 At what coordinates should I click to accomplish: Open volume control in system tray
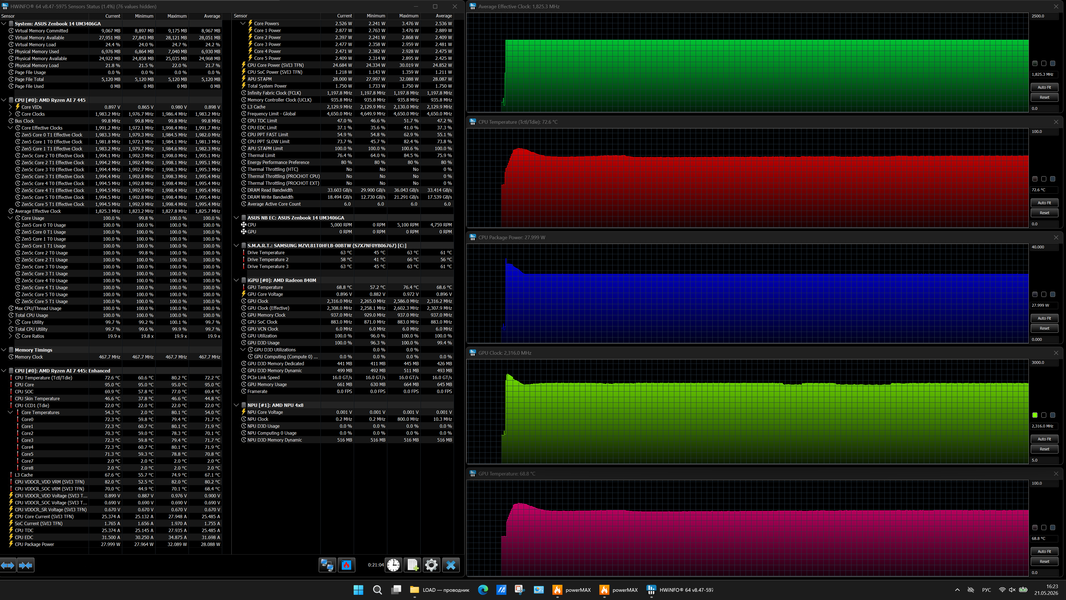point(1012,590)
